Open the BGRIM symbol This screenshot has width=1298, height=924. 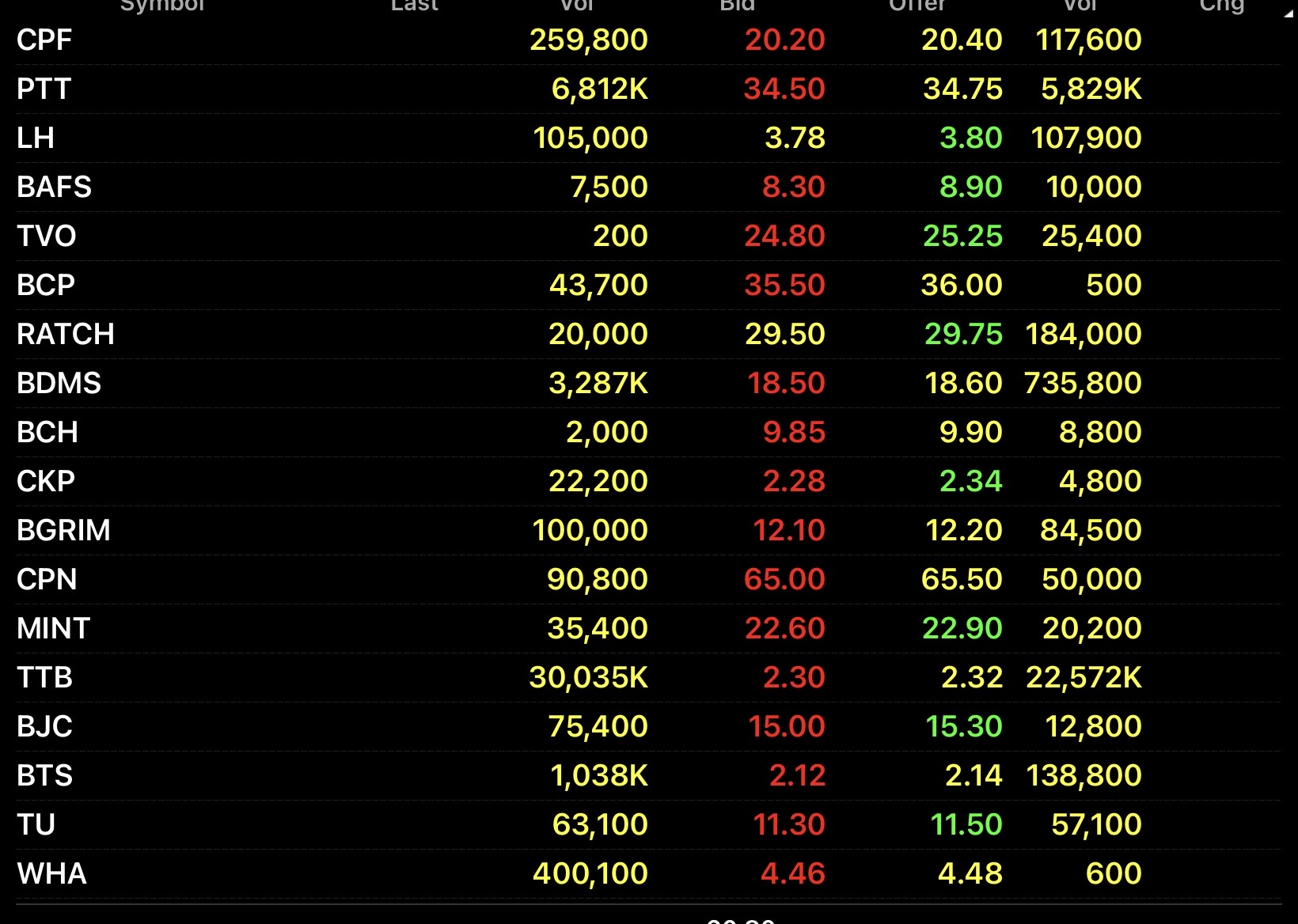64,530
